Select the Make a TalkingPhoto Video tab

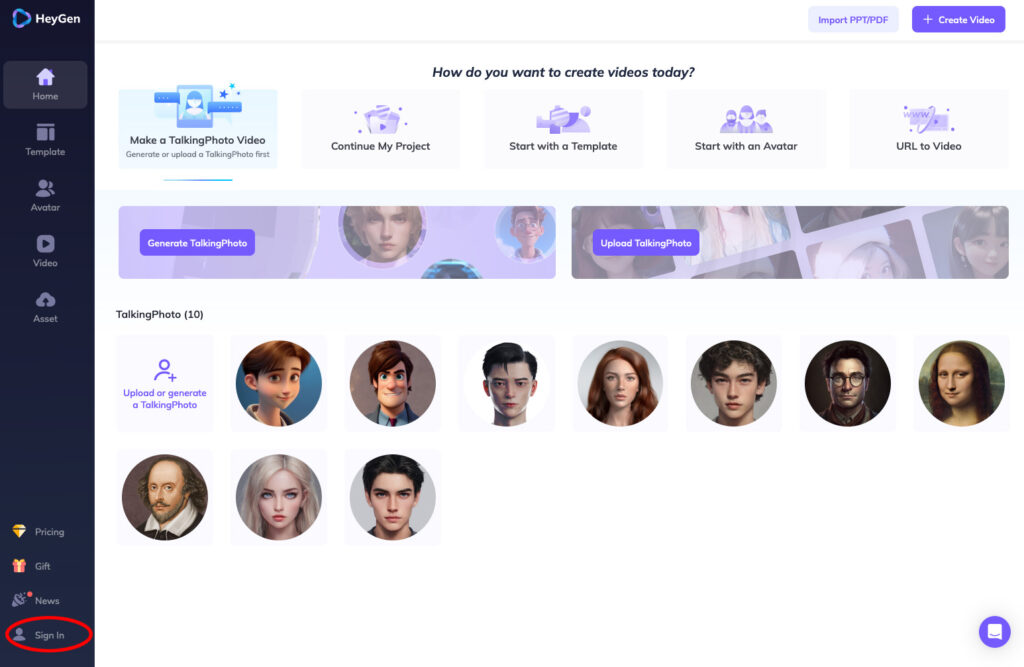[x=198, y=129]
